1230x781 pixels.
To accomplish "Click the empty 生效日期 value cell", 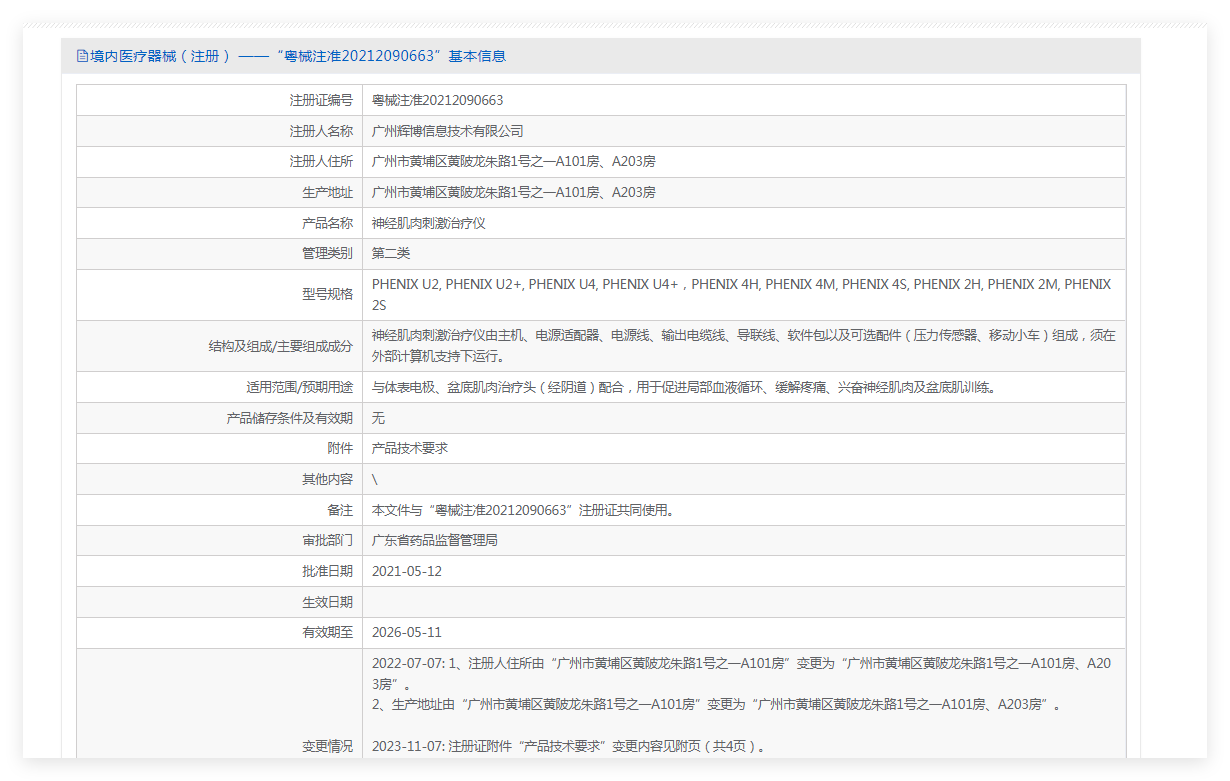I will pos(743,602).
